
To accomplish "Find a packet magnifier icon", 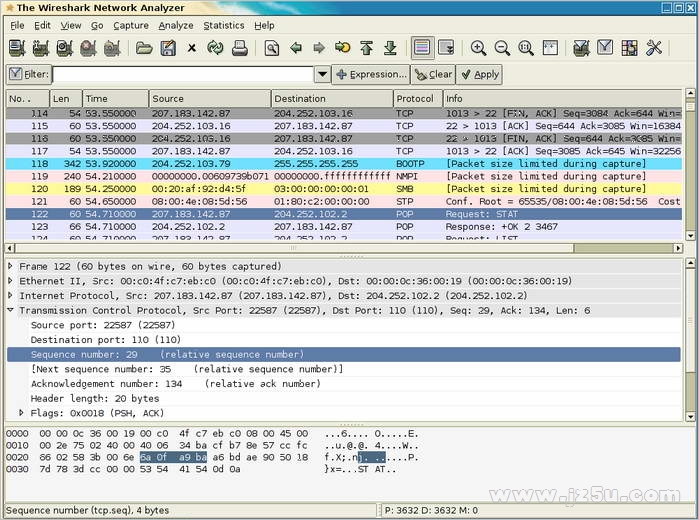I will [x=271, y=48].
